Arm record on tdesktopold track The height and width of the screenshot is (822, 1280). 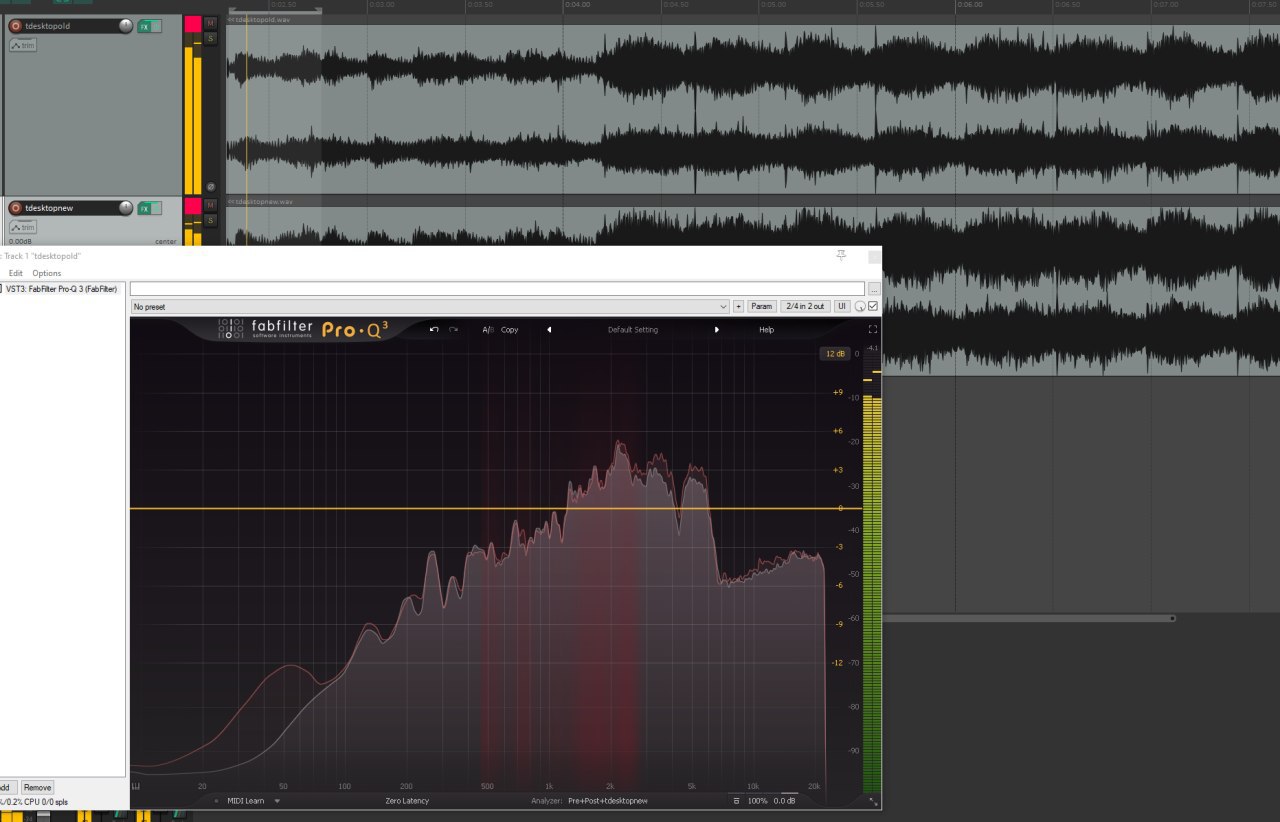[16, 26]
